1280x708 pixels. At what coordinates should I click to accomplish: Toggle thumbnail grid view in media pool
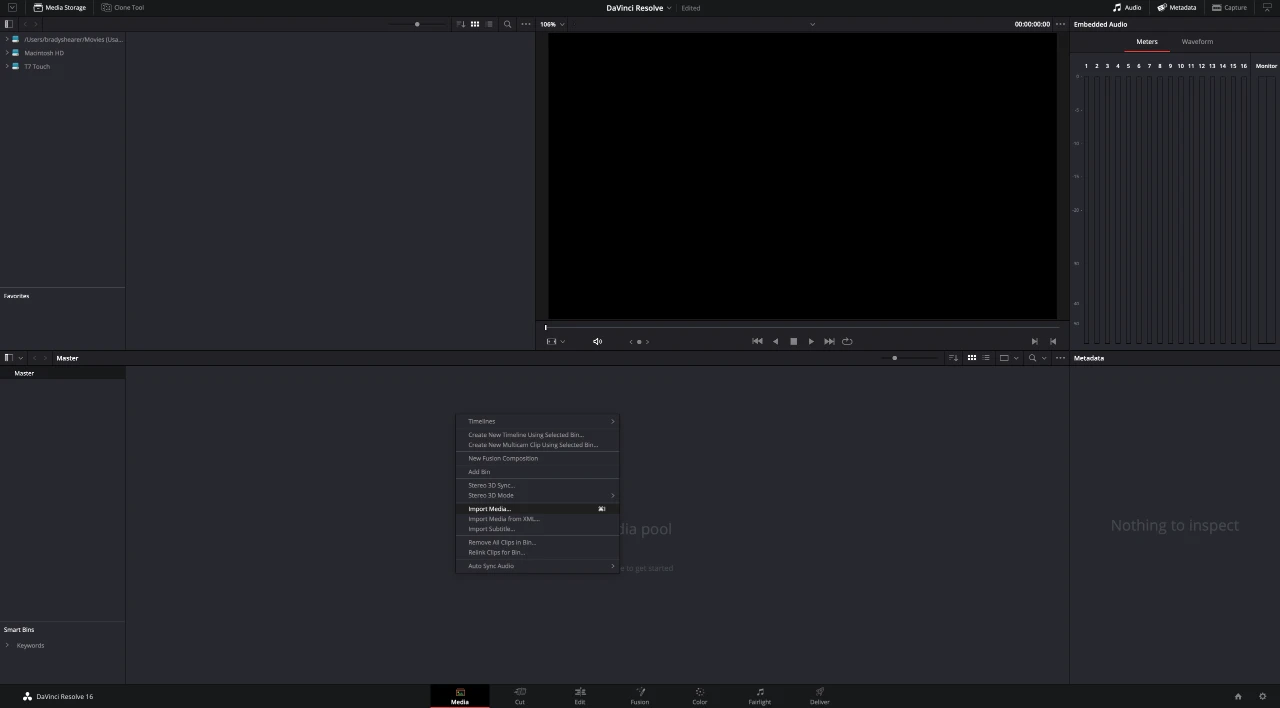[x=971, y=358]
